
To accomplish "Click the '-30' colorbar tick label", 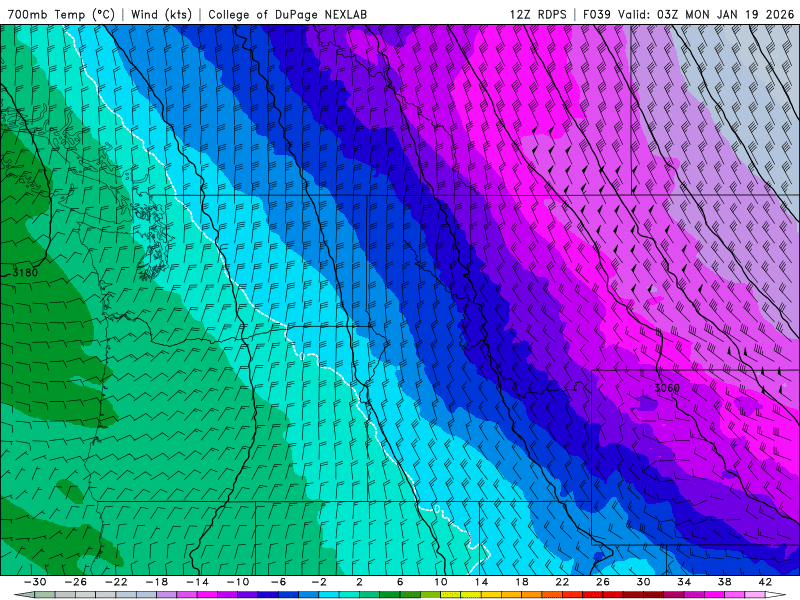I will [35, 582].
